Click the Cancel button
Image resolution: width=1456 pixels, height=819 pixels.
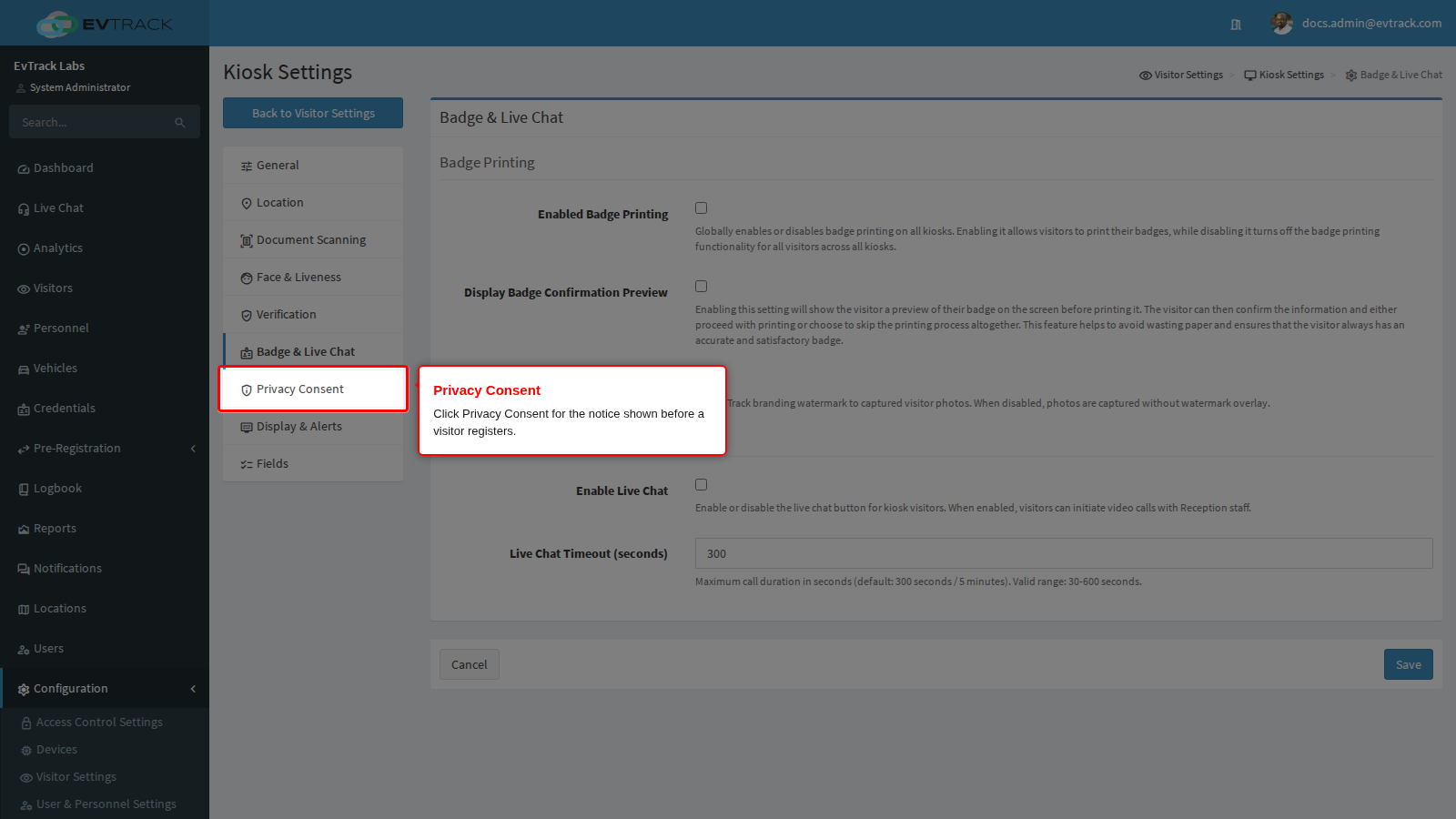[470, 664]
